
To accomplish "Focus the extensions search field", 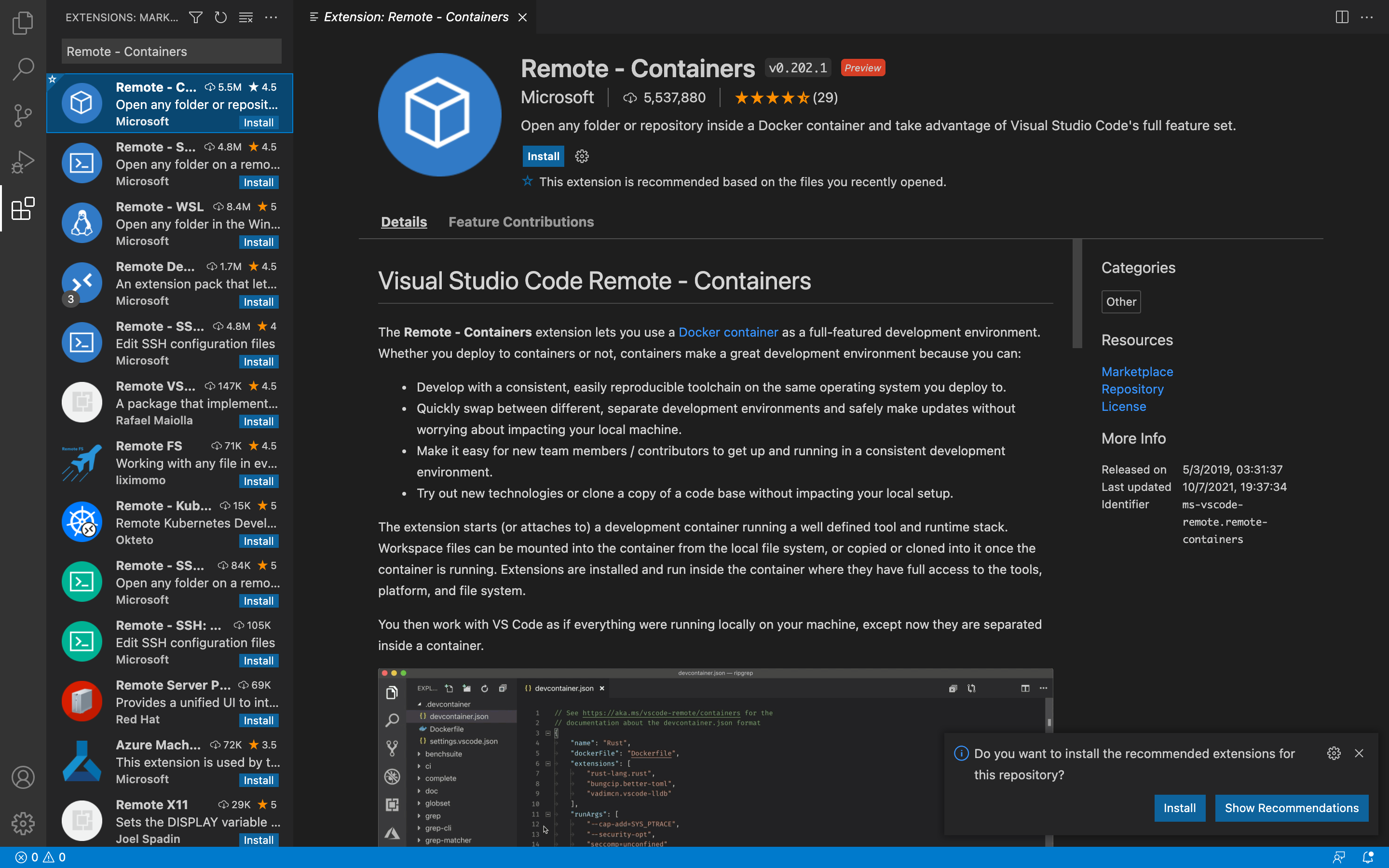I will click(172, 51).
